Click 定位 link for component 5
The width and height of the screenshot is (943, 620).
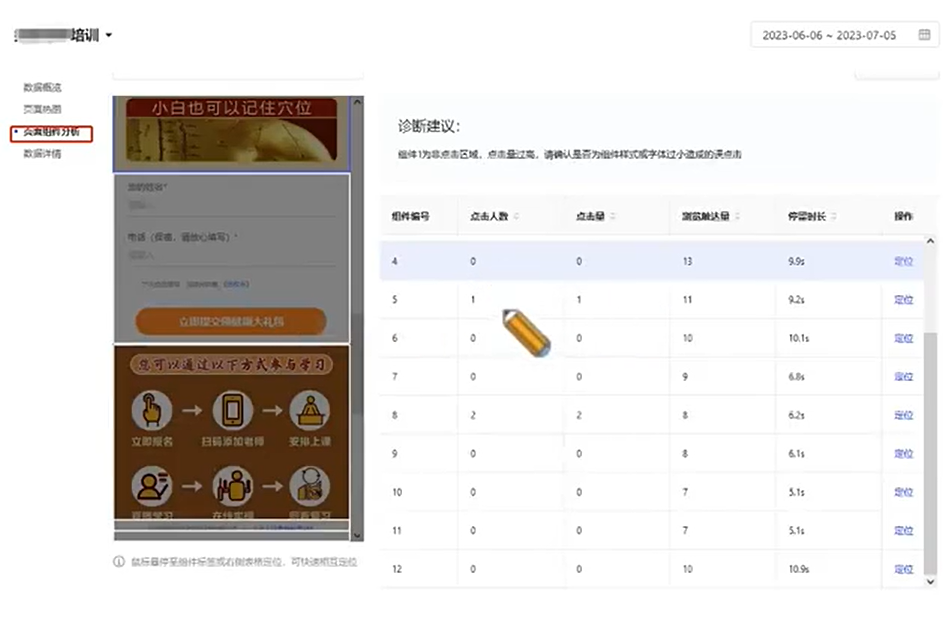[x=903, y=299]
